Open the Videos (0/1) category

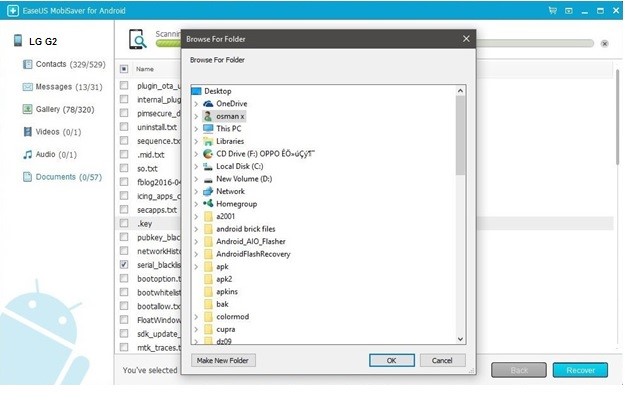coord(52,132)
